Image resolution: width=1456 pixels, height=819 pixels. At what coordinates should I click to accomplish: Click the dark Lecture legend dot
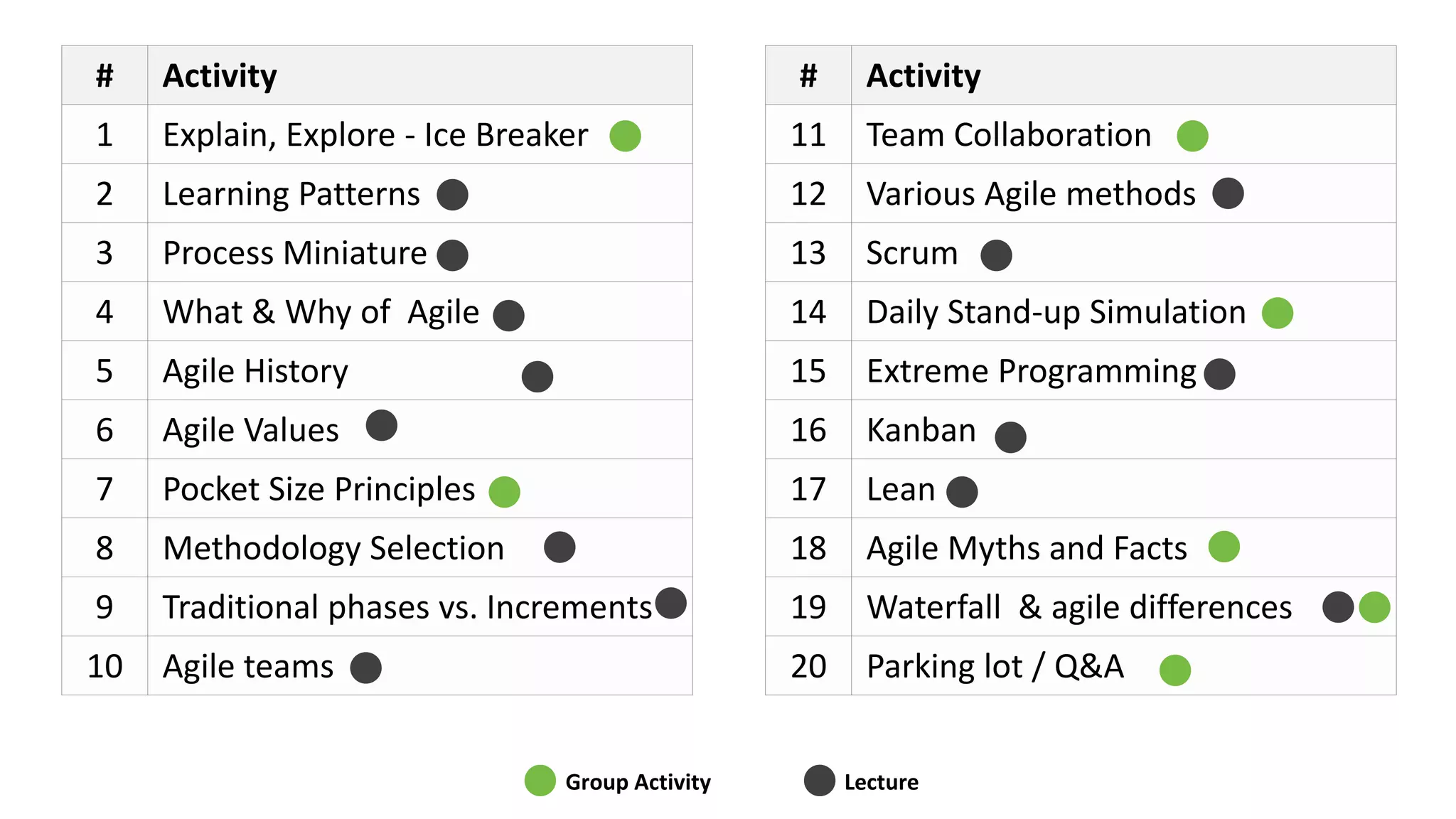pos(819,781)
